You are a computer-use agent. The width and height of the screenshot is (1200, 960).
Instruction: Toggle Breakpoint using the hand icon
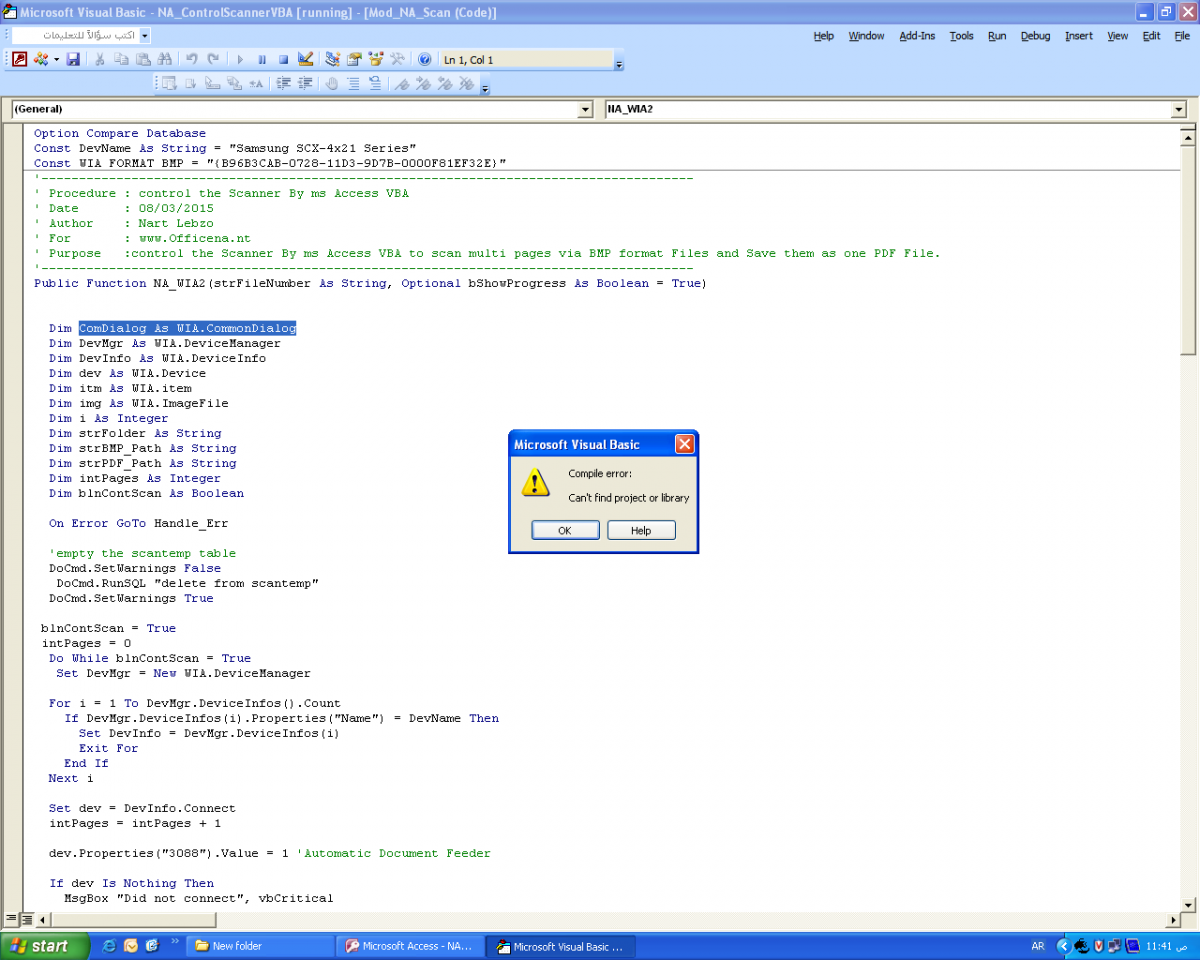pyautogui.click(x=331, y=84)
